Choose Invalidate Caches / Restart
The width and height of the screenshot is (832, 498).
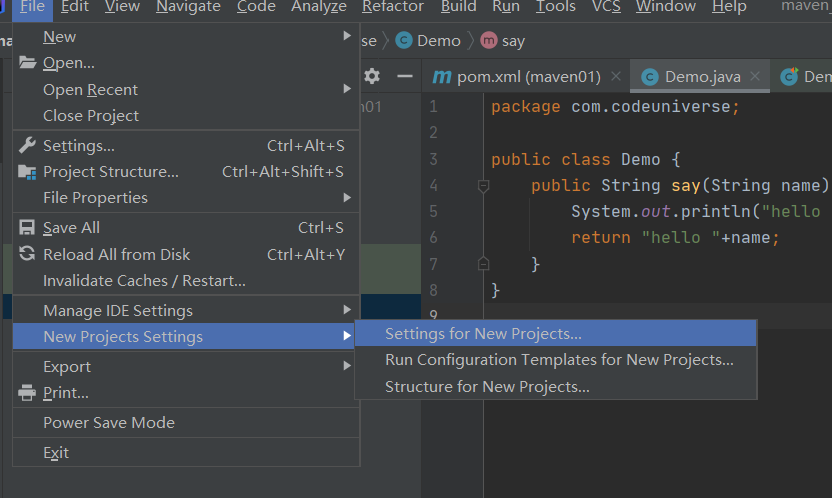(144, 281)
